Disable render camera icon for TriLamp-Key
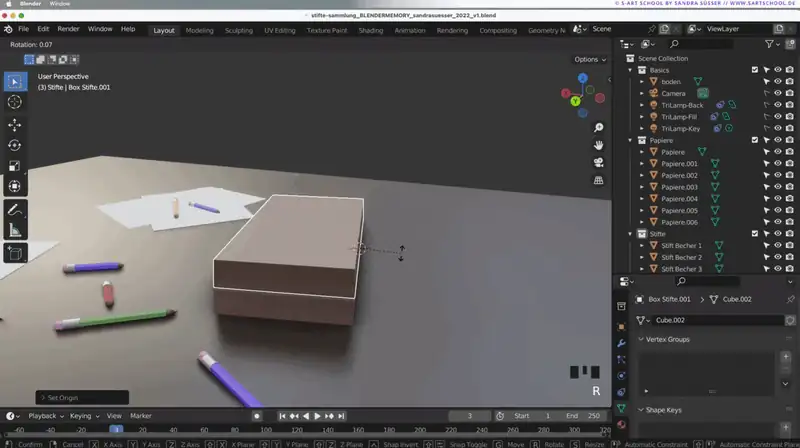 click(x=790, y=129)
